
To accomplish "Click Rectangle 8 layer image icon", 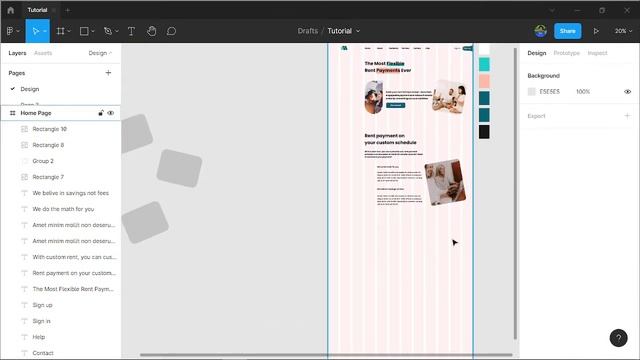I will (24, 145).
